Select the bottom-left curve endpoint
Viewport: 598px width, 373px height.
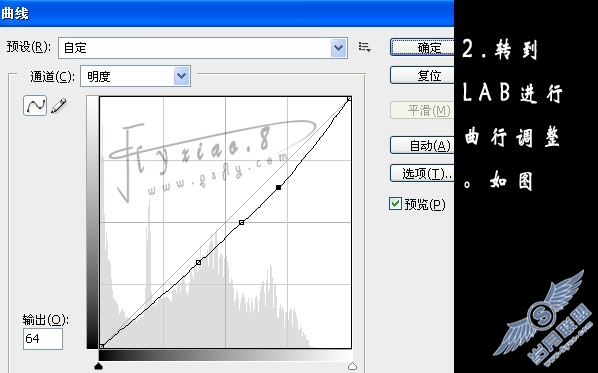pos(101,346)
